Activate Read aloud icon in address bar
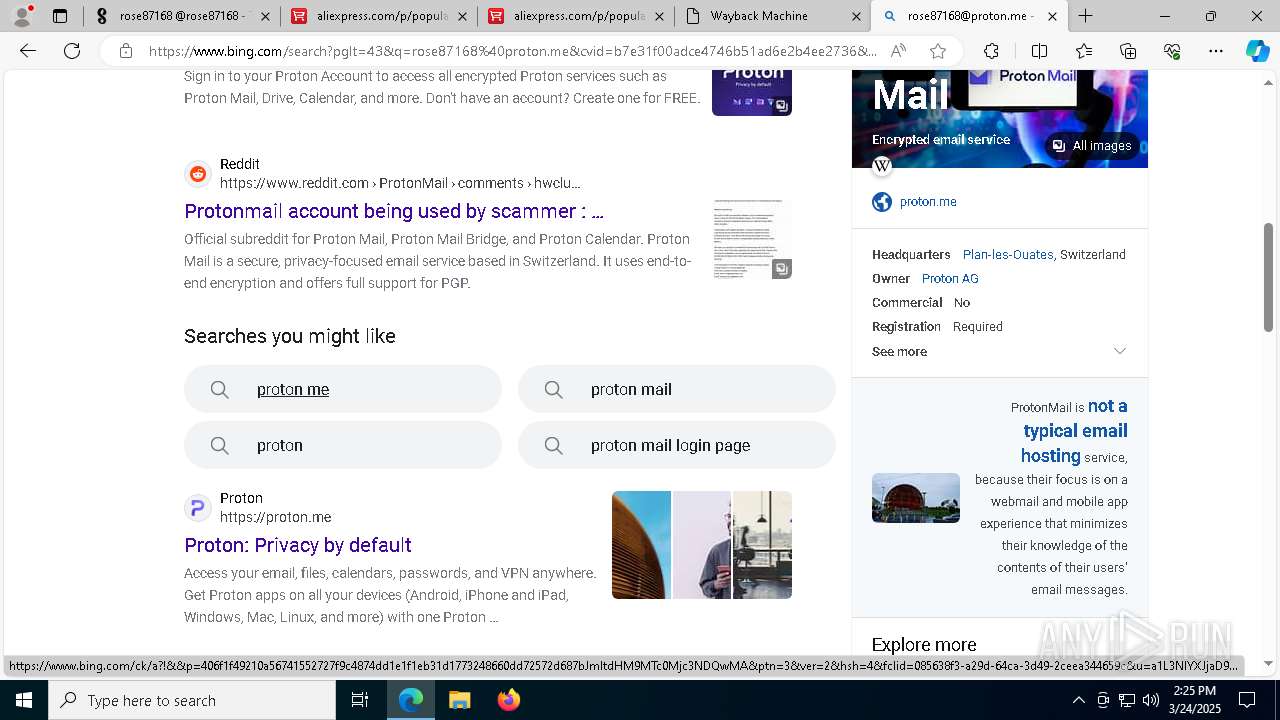1280x720 pixels. (898, 51)
